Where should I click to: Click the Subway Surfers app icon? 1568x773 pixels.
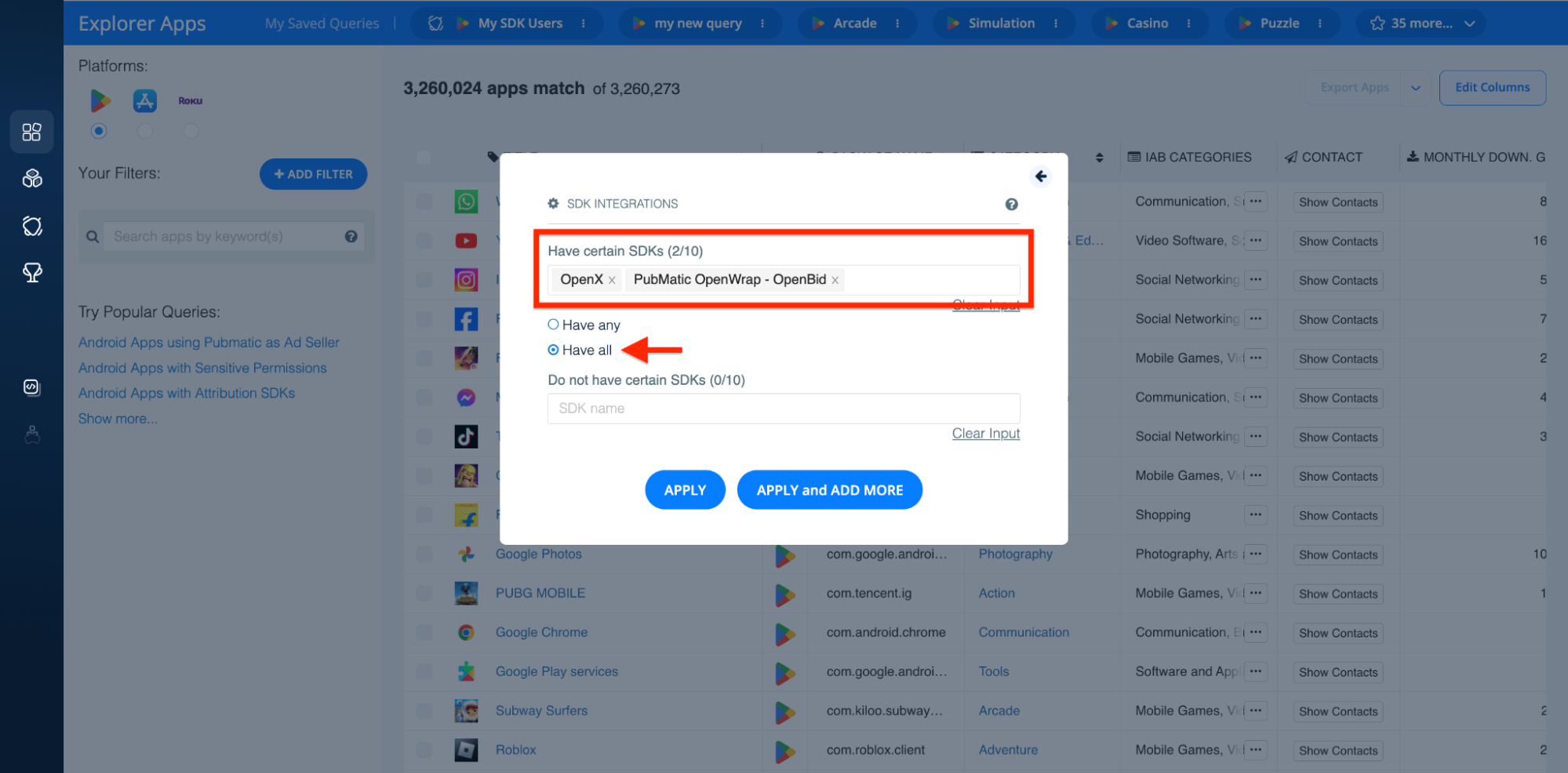tap(466, 711)
